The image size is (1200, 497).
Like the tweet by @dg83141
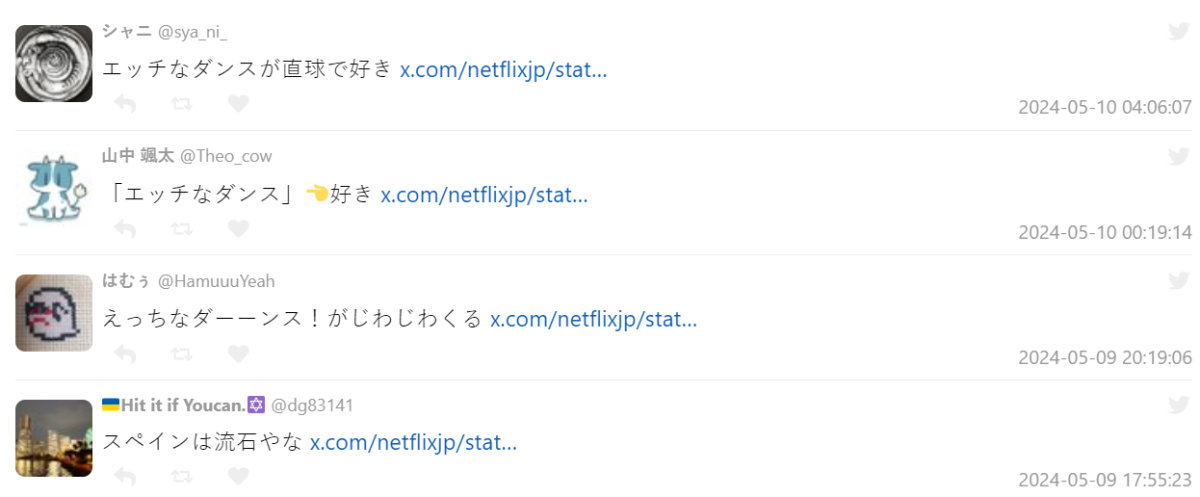tap(237, 476)
